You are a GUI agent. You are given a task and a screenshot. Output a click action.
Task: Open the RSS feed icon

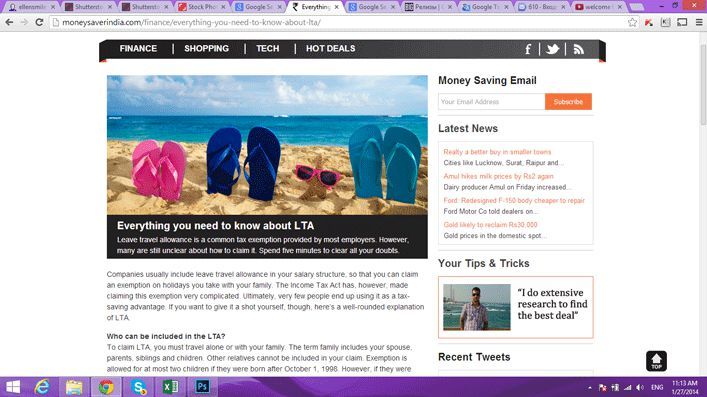click(x=578, y=49)
